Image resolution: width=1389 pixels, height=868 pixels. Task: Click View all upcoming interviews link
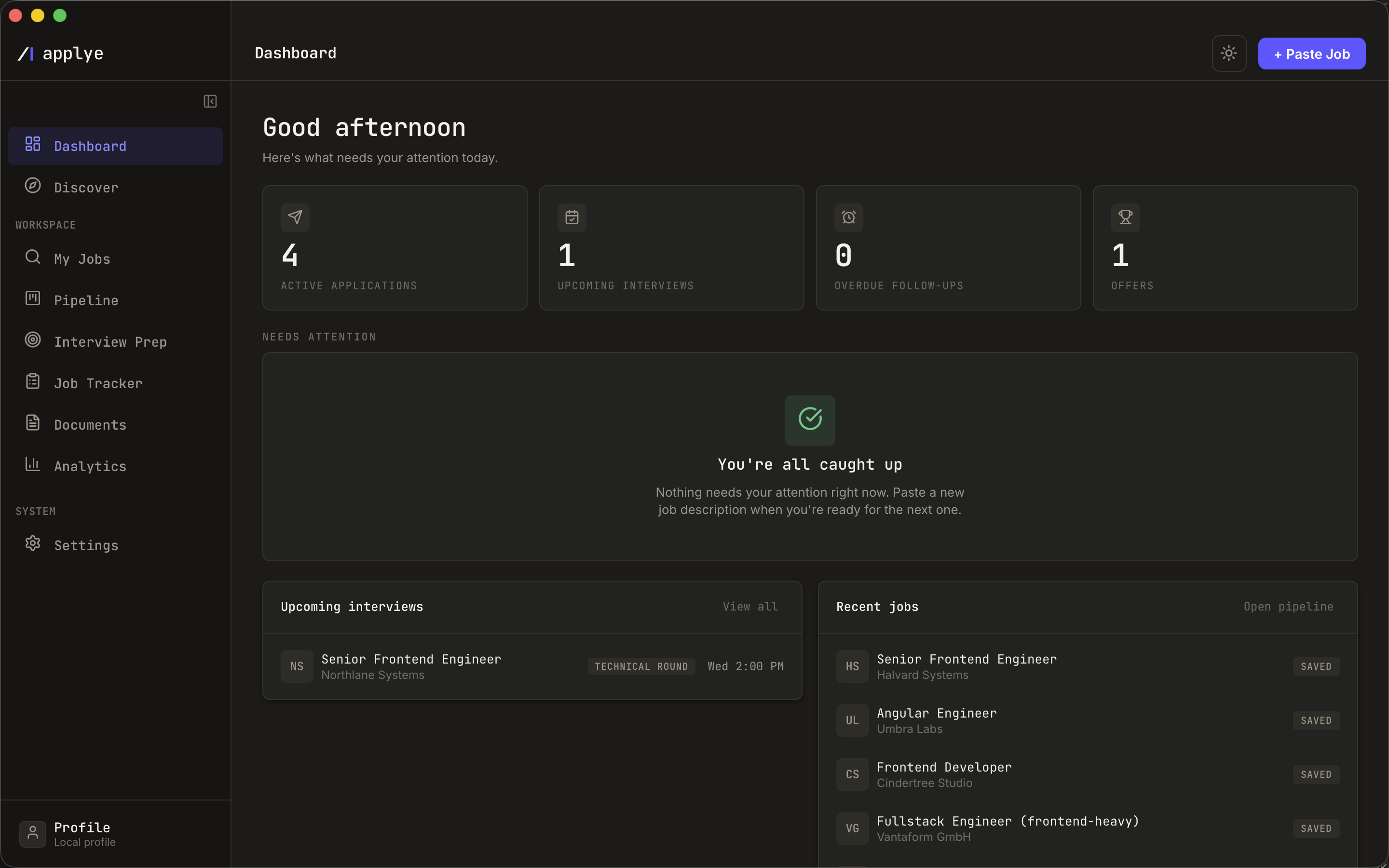point(750,606)
